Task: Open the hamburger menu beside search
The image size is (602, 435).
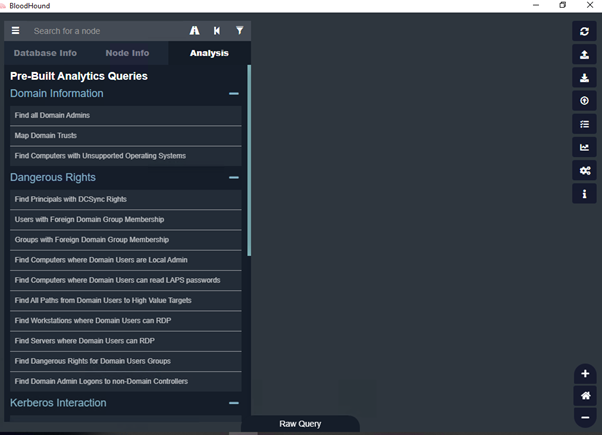Action: coord(15,31)
